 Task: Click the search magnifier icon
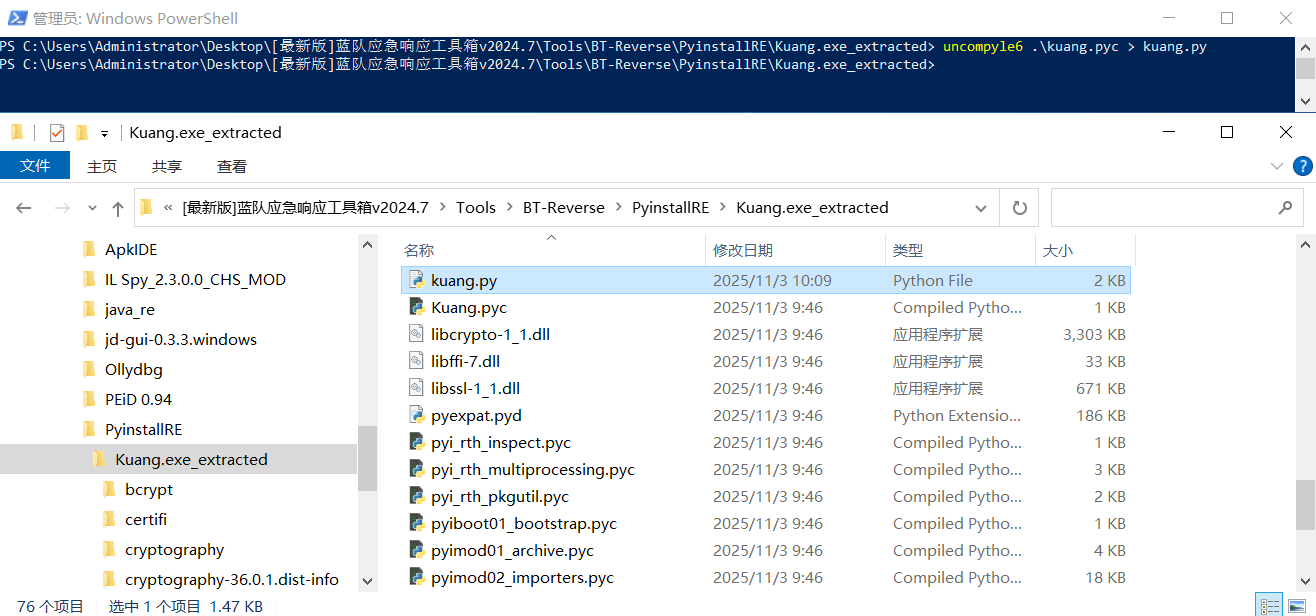tap(1285, 208)
